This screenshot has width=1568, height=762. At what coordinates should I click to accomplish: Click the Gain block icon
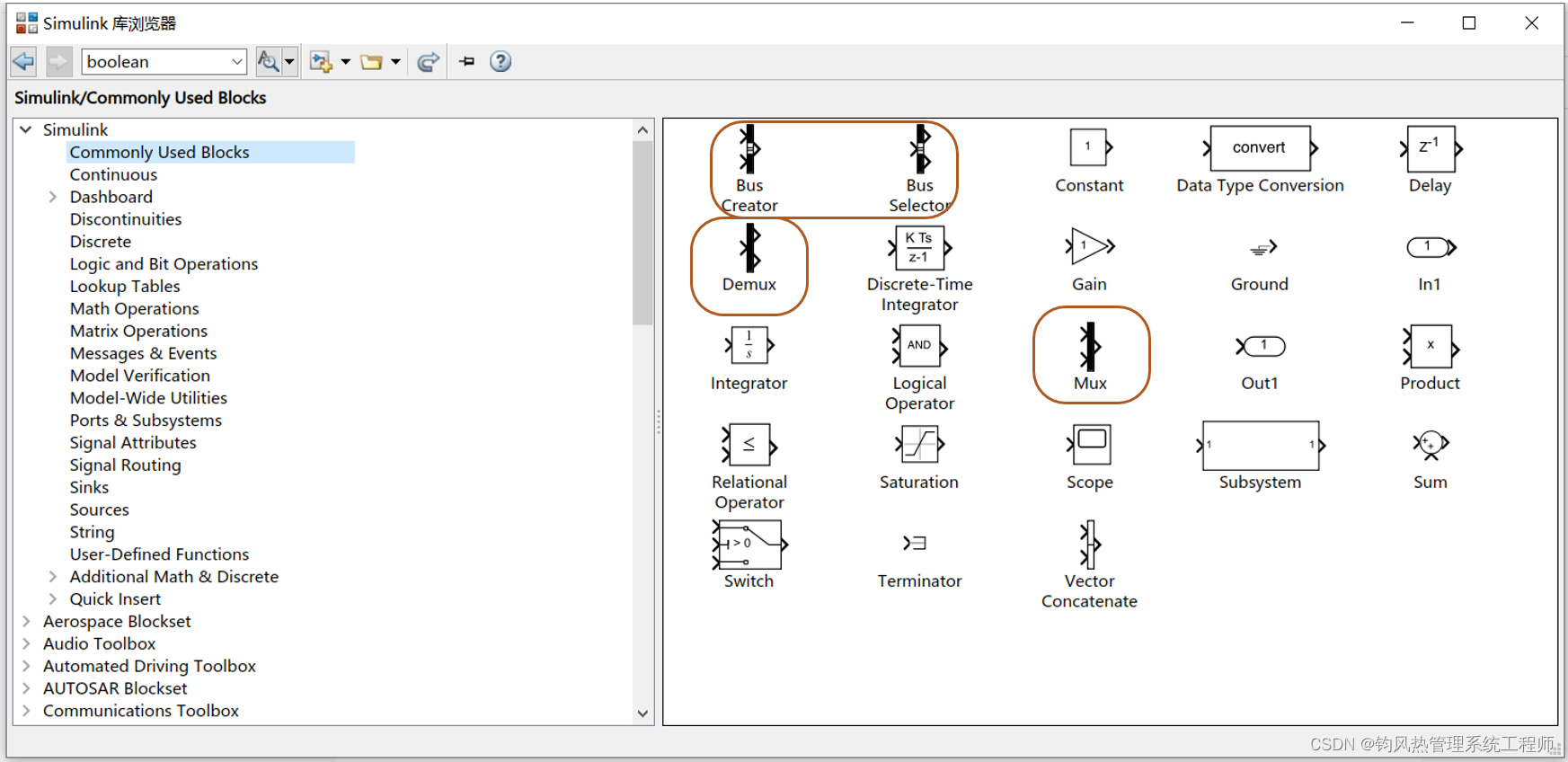[1090, 247]
